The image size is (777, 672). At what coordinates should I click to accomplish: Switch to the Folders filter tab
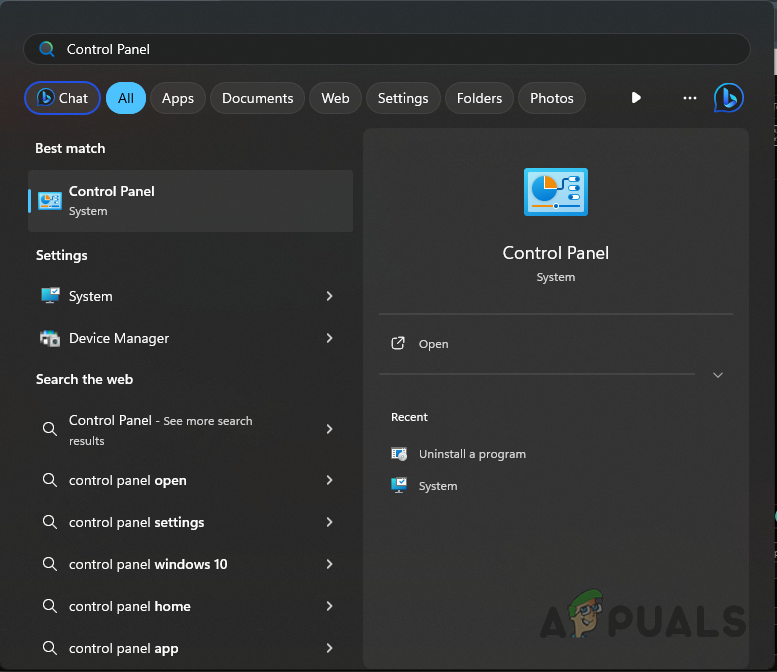coord(479,98)
